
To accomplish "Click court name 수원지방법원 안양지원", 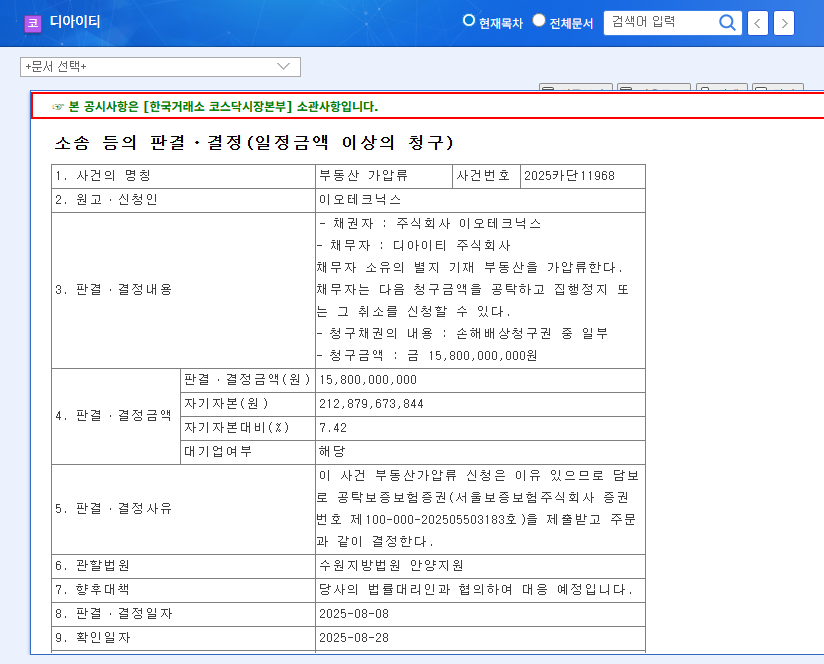I will point(392,566).
